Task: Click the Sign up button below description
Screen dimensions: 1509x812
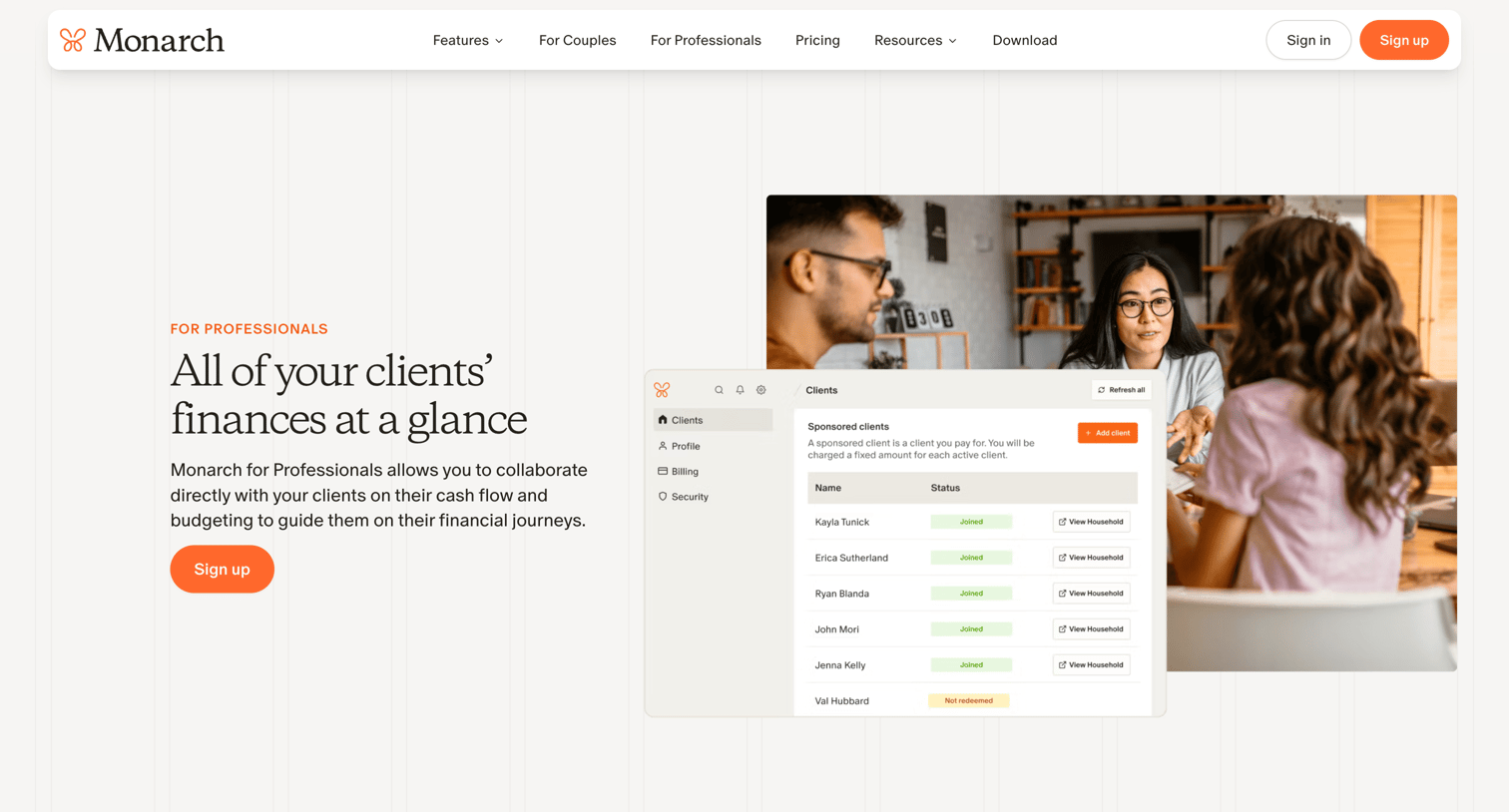Action: [x=222, y=569]
